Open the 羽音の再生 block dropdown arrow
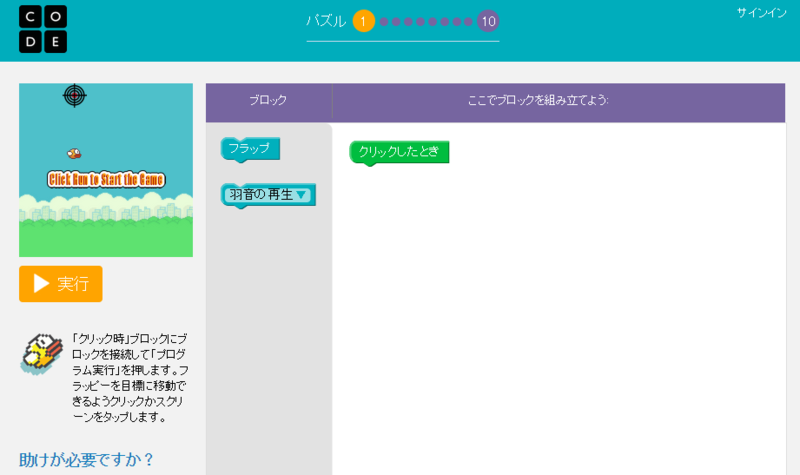 coord(302,195)
